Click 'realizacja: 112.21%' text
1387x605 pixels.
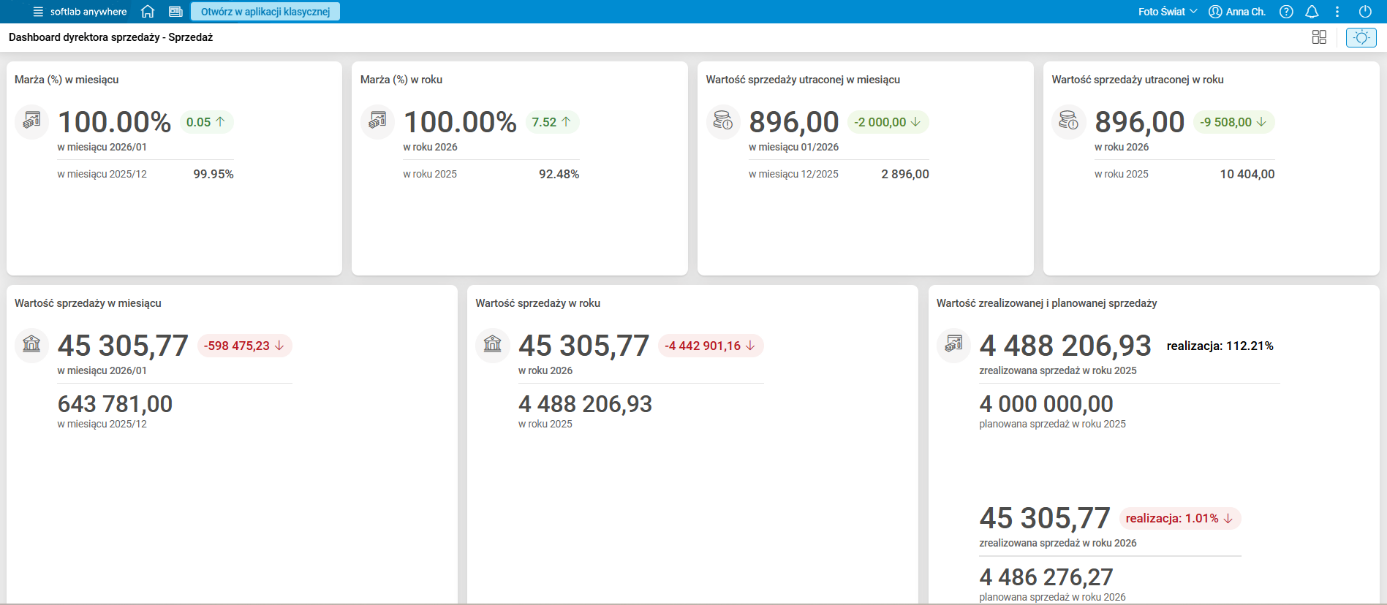pos(1219,346)
